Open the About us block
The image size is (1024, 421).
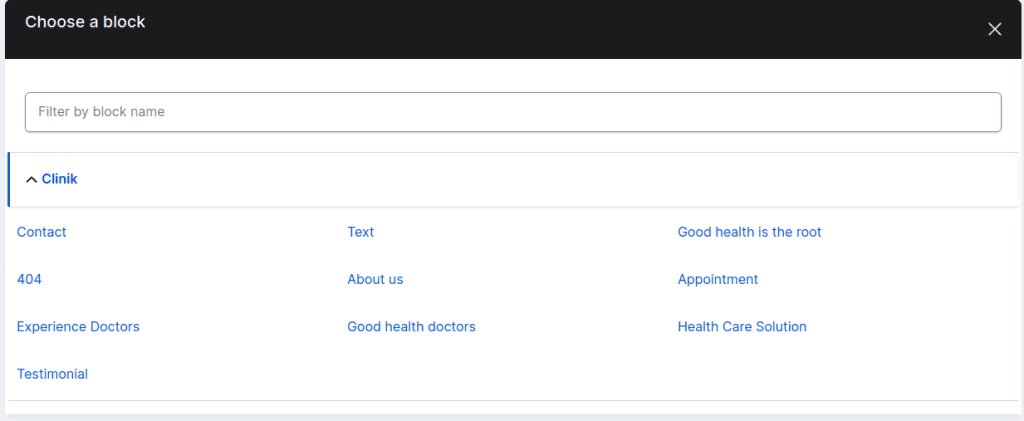pos(375,279)
